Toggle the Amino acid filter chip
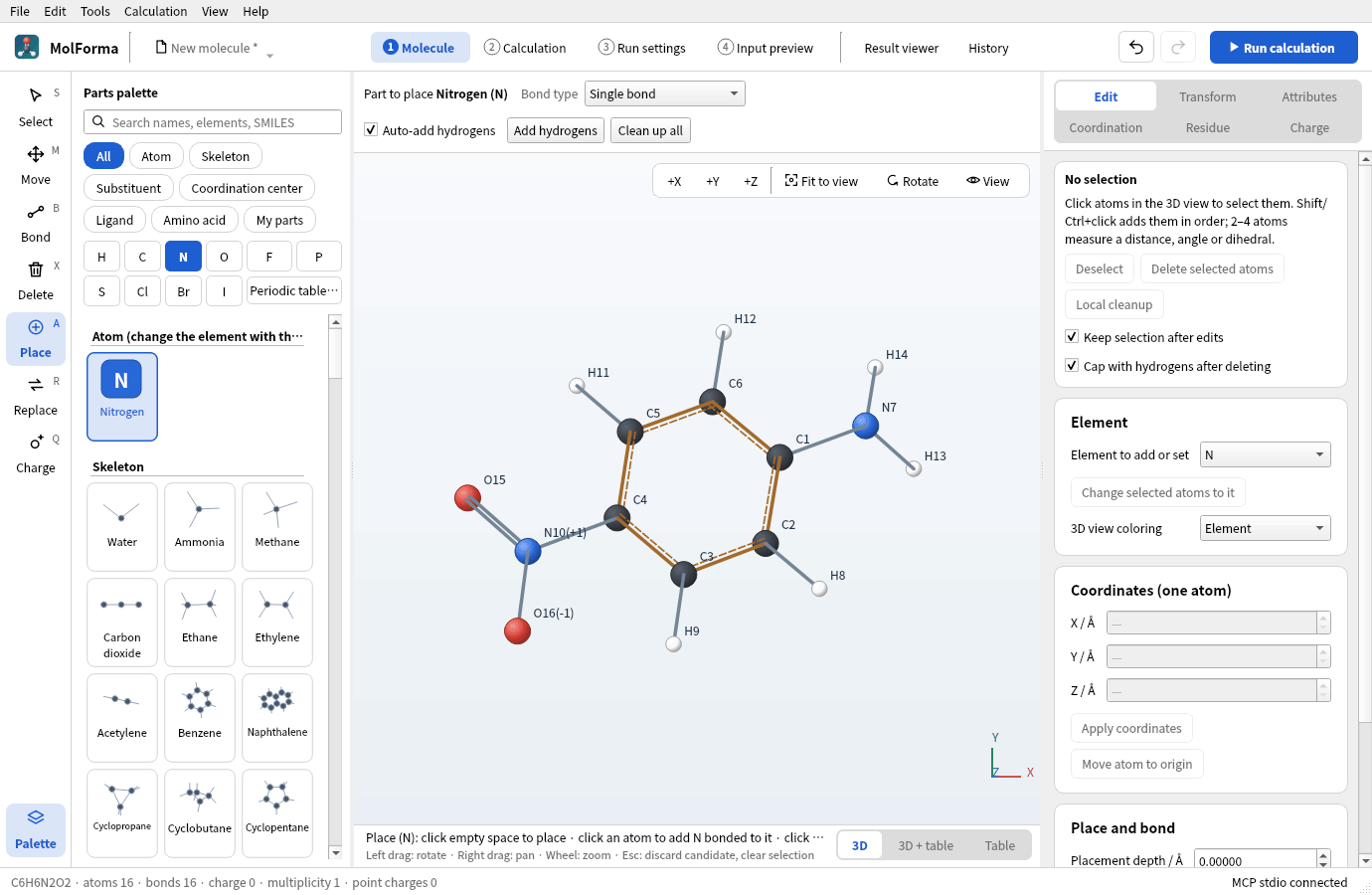The image size is (1372, 895). click(195, 220)
